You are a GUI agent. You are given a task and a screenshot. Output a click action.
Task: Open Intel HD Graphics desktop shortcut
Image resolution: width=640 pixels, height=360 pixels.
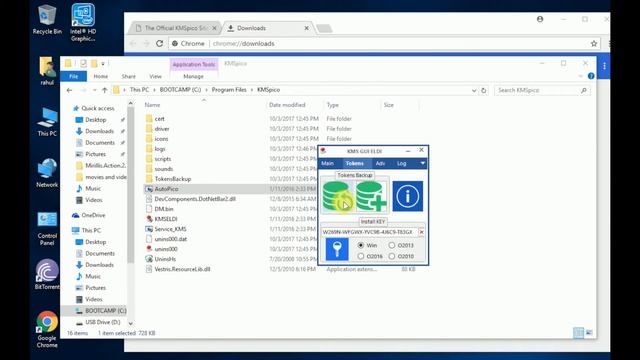[x=83, y=22]
